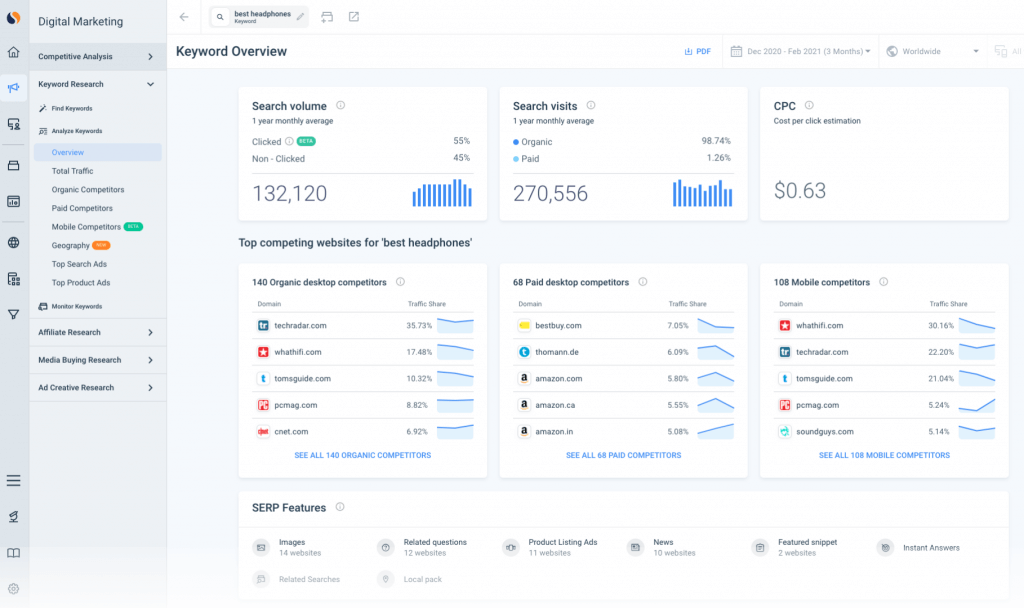Screen dimensions: 1024x608
Task: Click the compare icon beside the keyword search
Action: pos(328,16)
